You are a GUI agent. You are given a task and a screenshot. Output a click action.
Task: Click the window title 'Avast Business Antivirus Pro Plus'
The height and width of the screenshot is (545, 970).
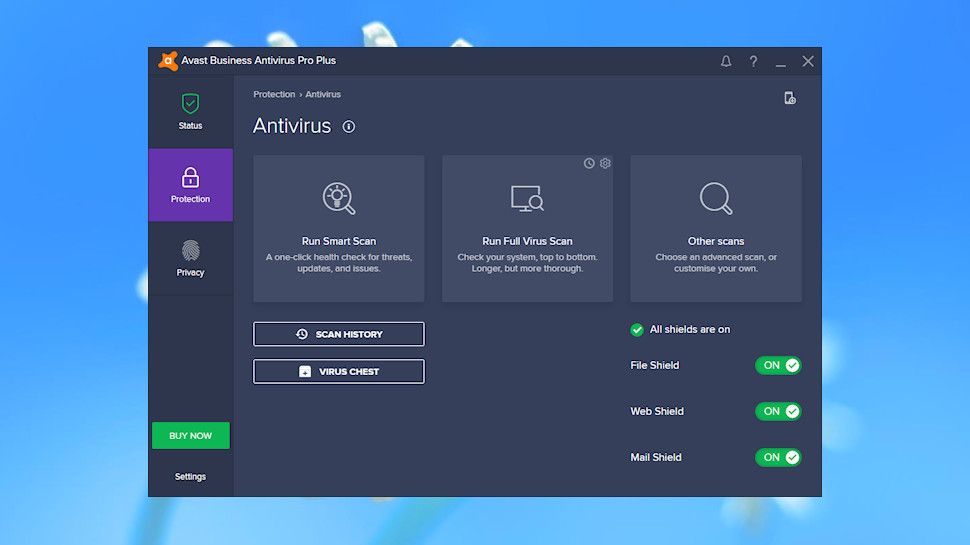click(259, 61)
